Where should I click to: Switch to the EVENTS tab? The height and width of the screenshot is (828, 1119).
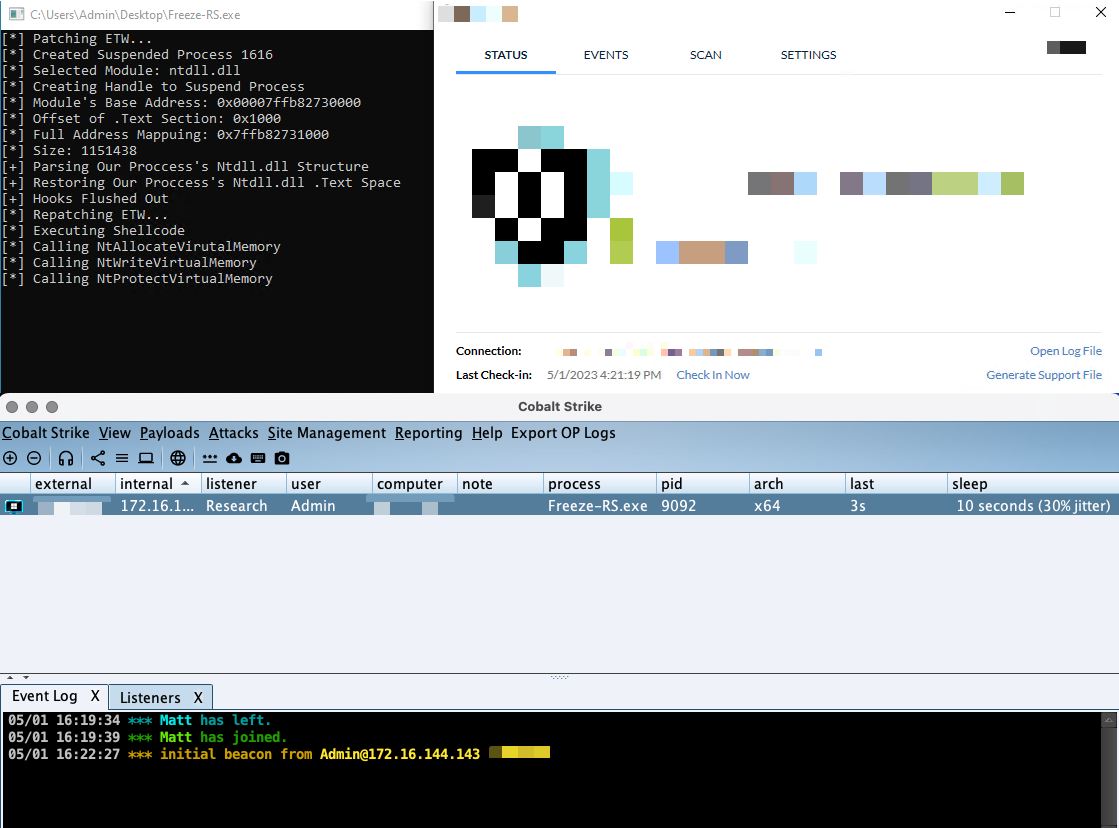[606, 55]
